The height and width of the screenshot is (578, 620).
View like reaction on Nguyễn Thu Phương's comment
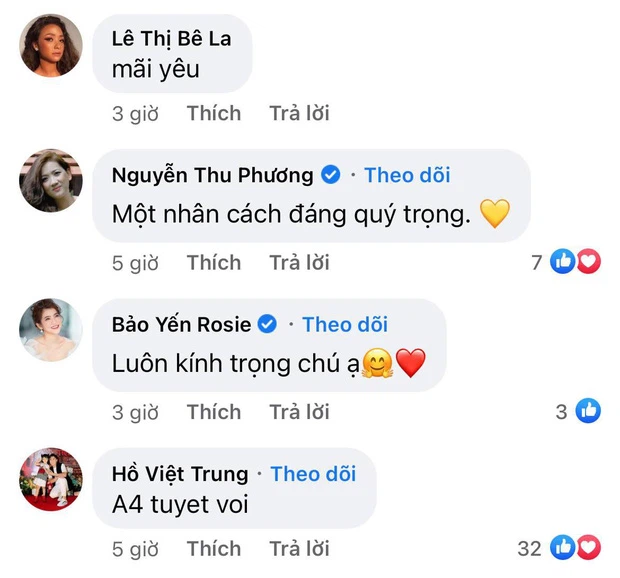pyautogui.click(x=562, y=261)
